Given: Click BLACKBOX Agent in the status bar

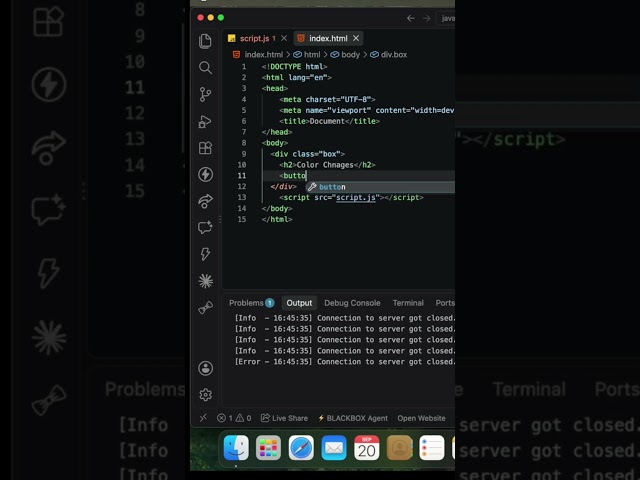Looking at the screenshot, I should point(353,418).
